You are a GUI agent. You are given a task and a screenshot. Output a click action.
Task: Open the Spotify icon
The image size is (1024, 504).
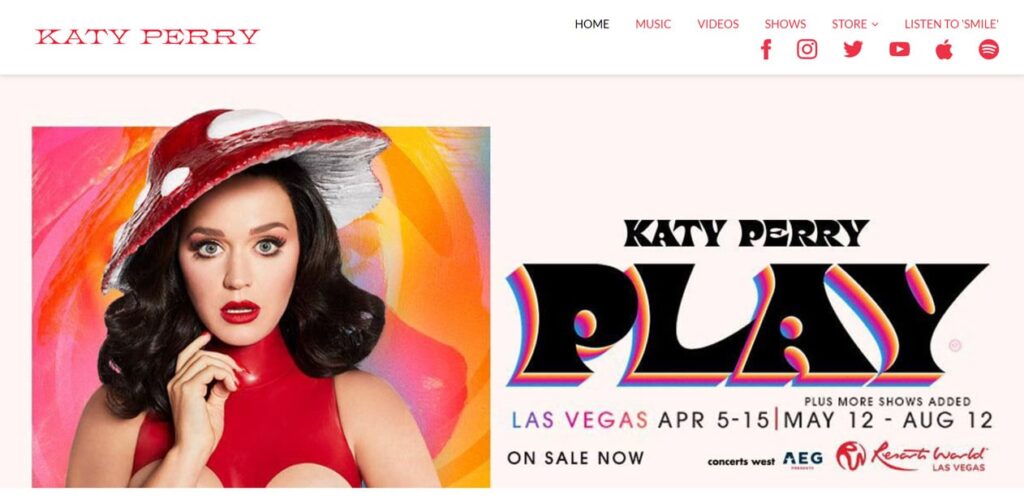coord(988,49)
